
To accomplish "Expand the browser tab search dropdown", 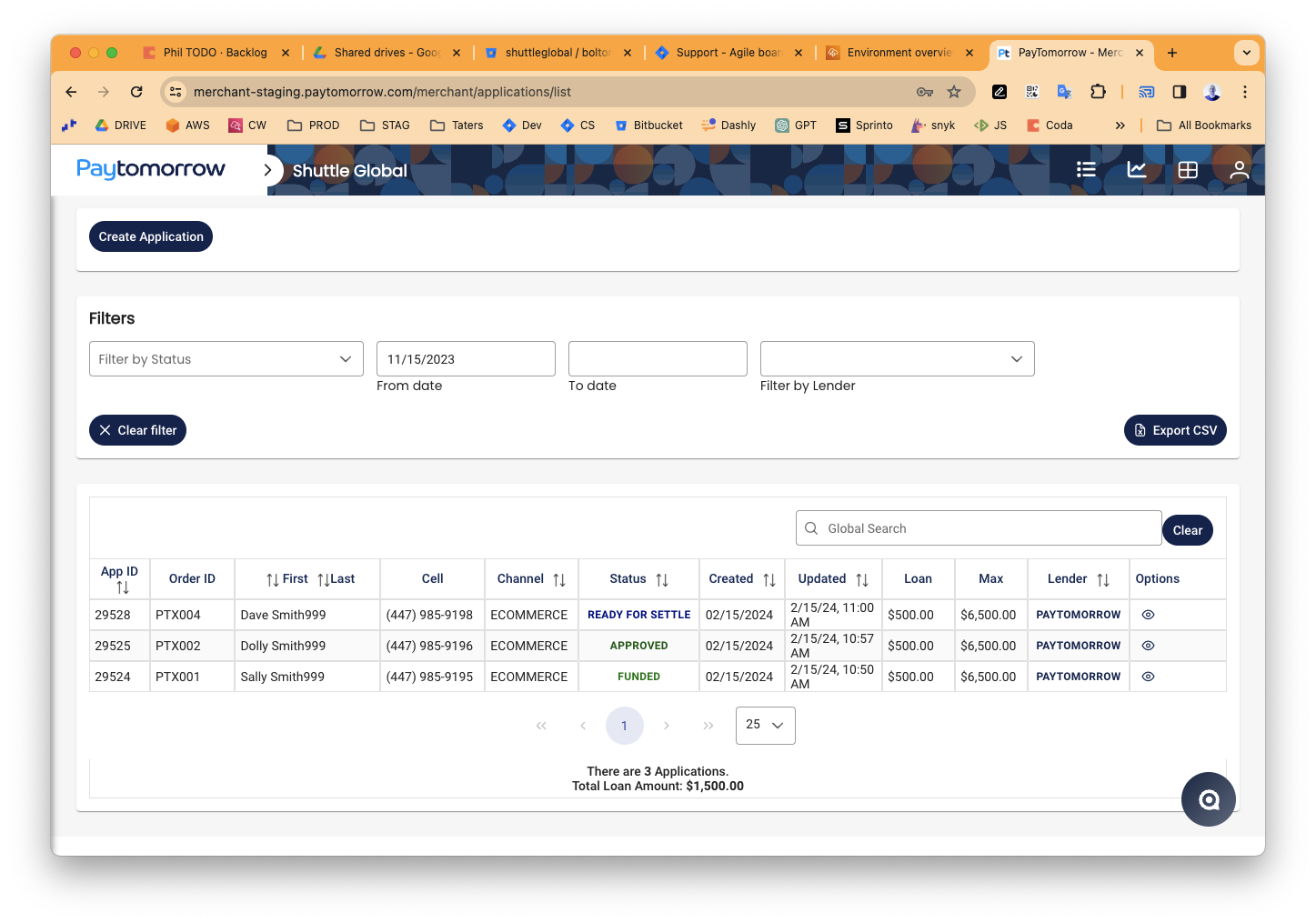I will click(x=1247, y=53).
